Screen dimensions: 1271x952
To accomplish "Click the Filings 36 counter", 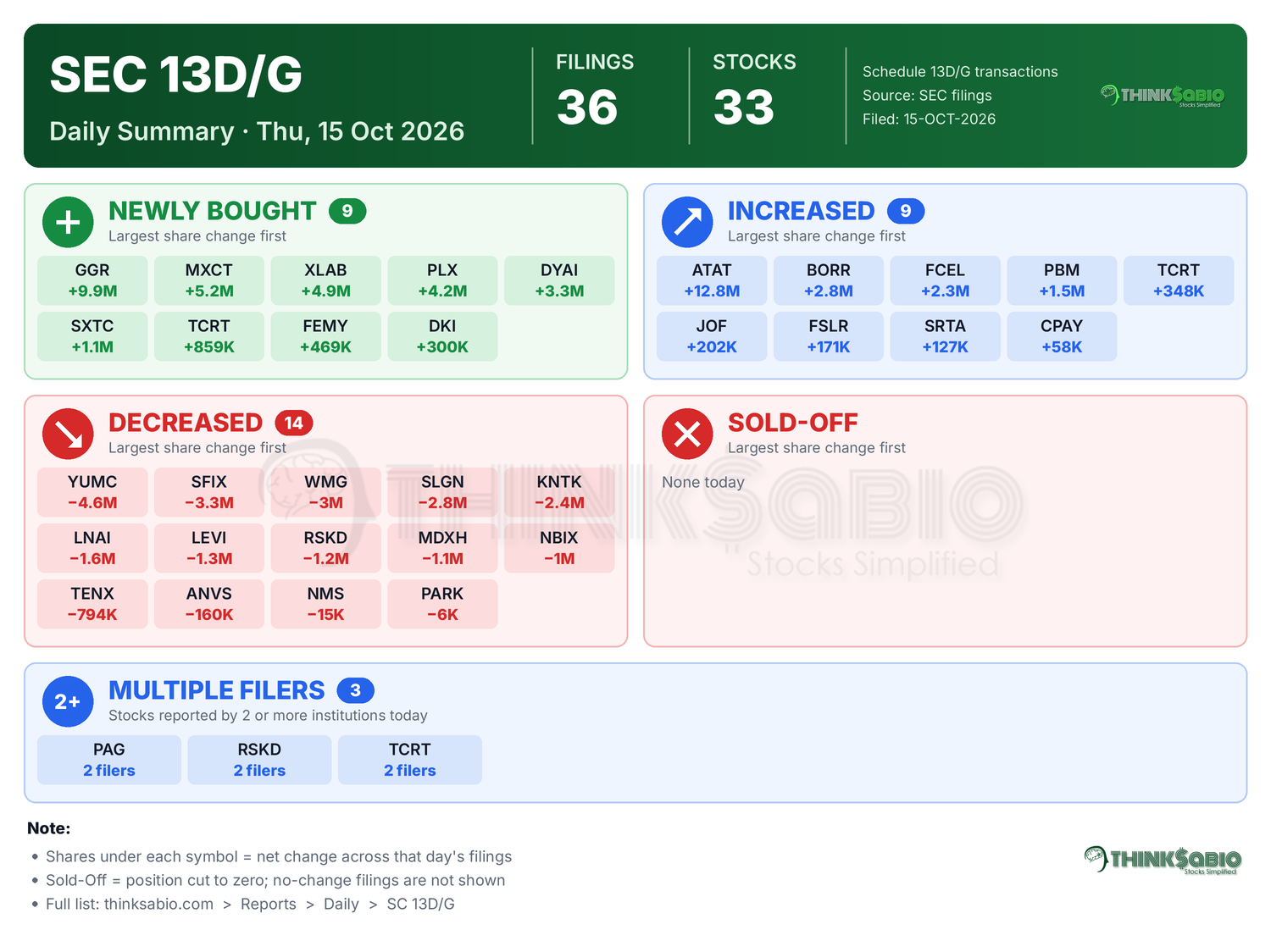I will pyautogui.click(x=595, y=91).
